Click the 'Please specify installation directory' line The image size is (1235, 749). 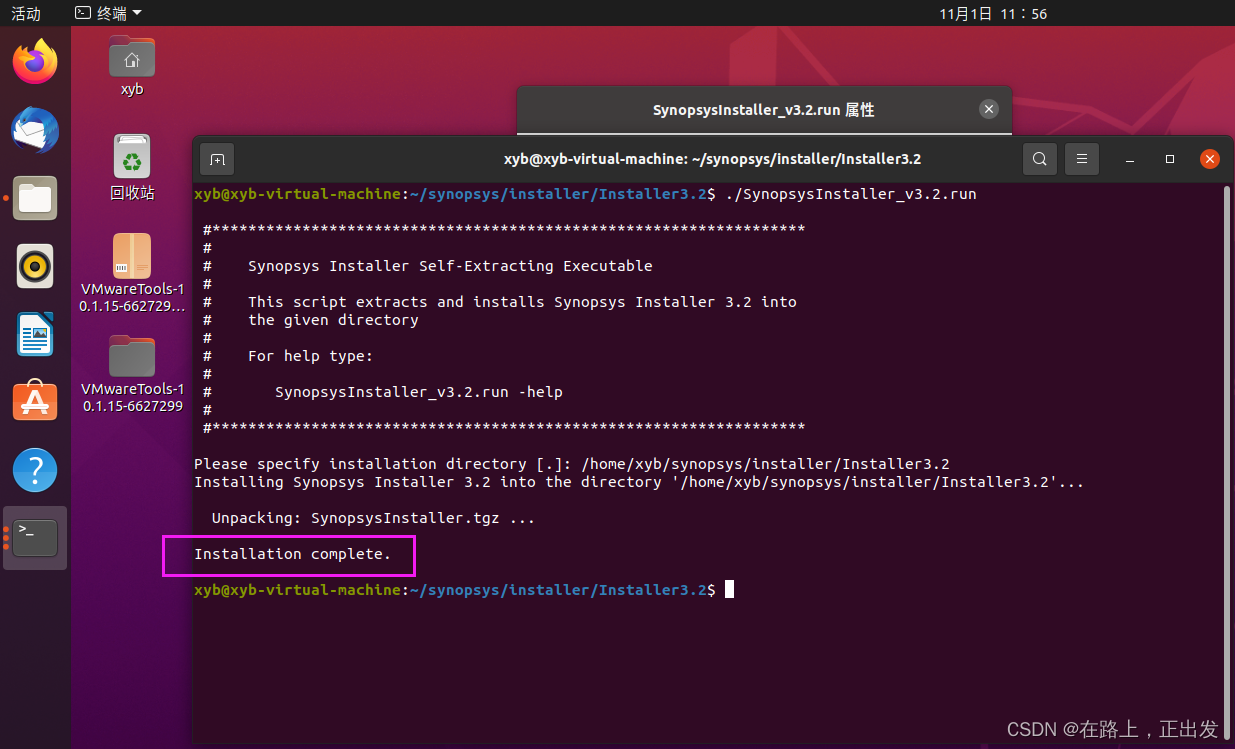[x=572, y=464]
